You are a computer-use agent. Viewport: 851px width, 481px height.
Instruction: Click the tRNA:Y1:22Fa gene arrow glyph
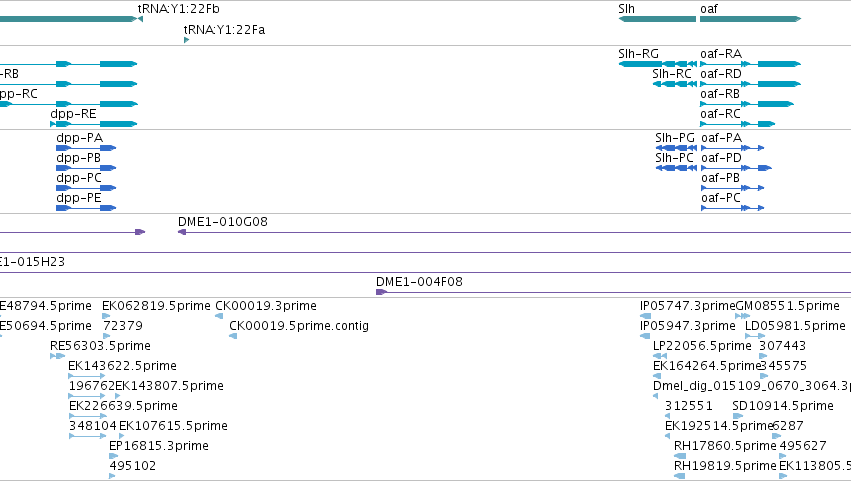pos(186,40)
